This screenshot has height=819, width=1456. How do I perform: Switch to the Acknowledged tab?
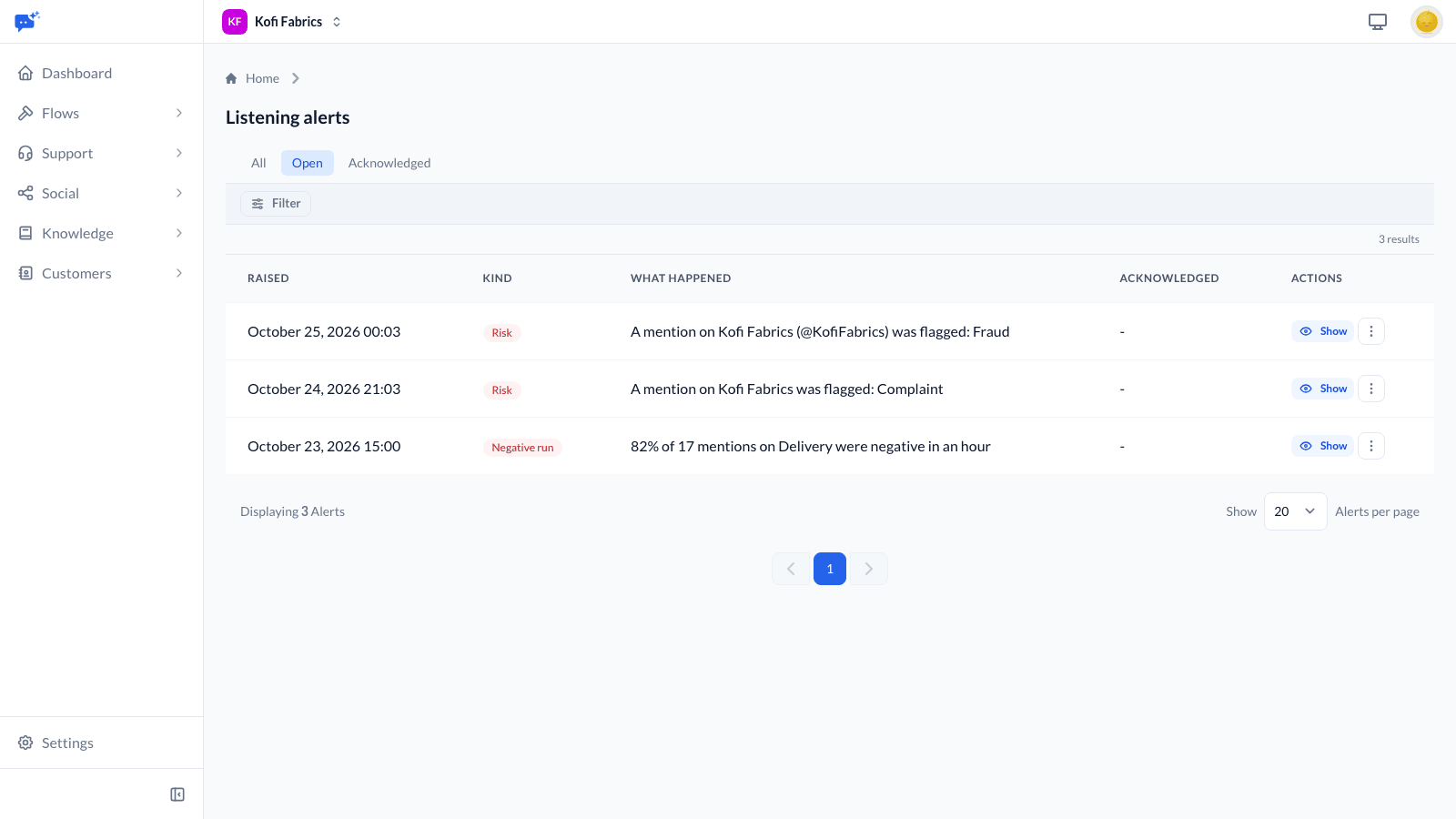coord(389,163)
